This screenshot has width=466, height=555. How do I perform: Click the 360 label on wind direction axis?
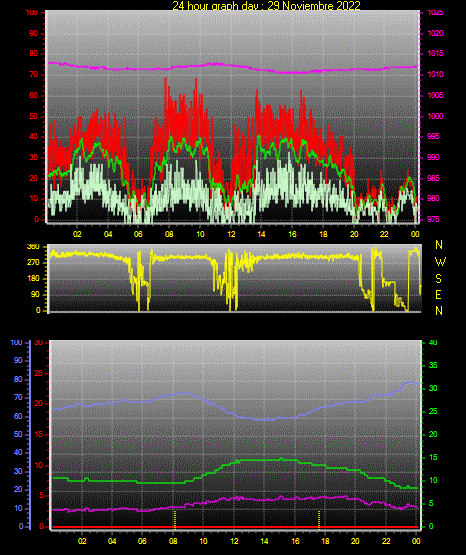(x=33, y=247)
